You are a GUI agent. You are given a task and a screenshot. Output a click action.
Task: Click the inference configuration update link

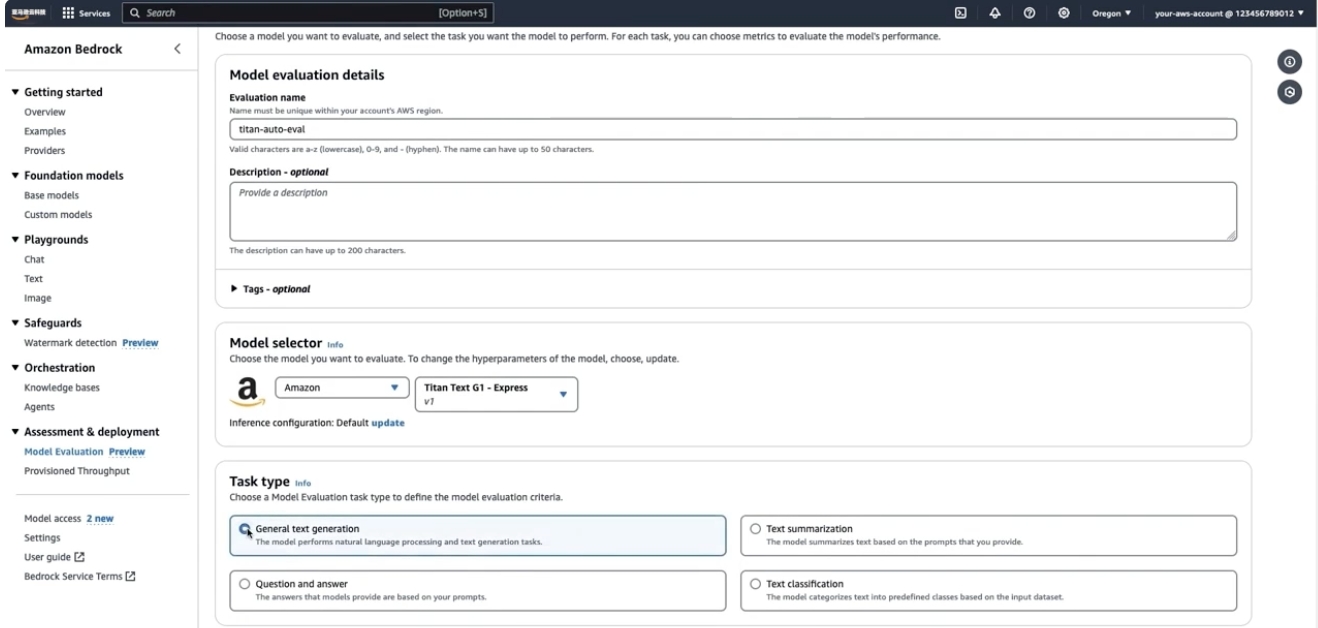388,423
